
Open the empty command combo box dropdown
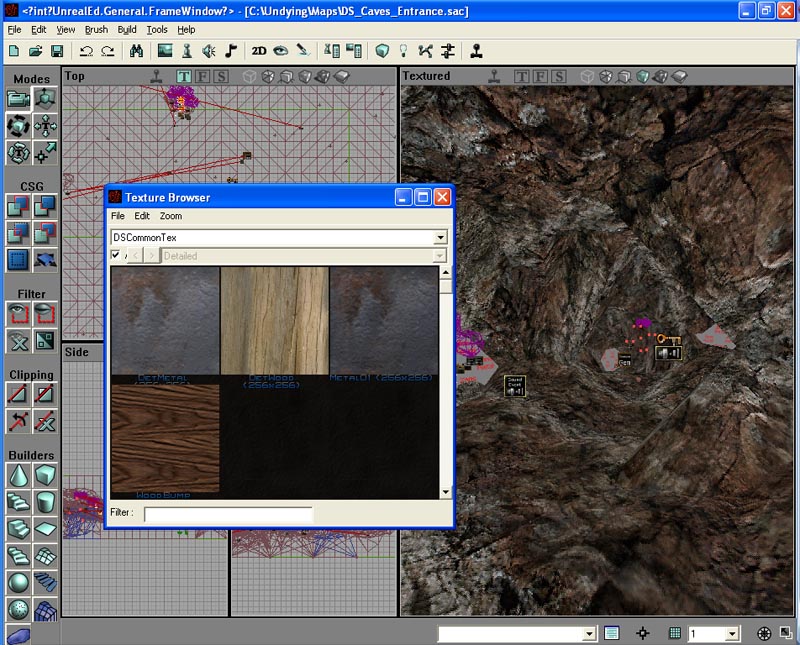[x=589, y=634]
